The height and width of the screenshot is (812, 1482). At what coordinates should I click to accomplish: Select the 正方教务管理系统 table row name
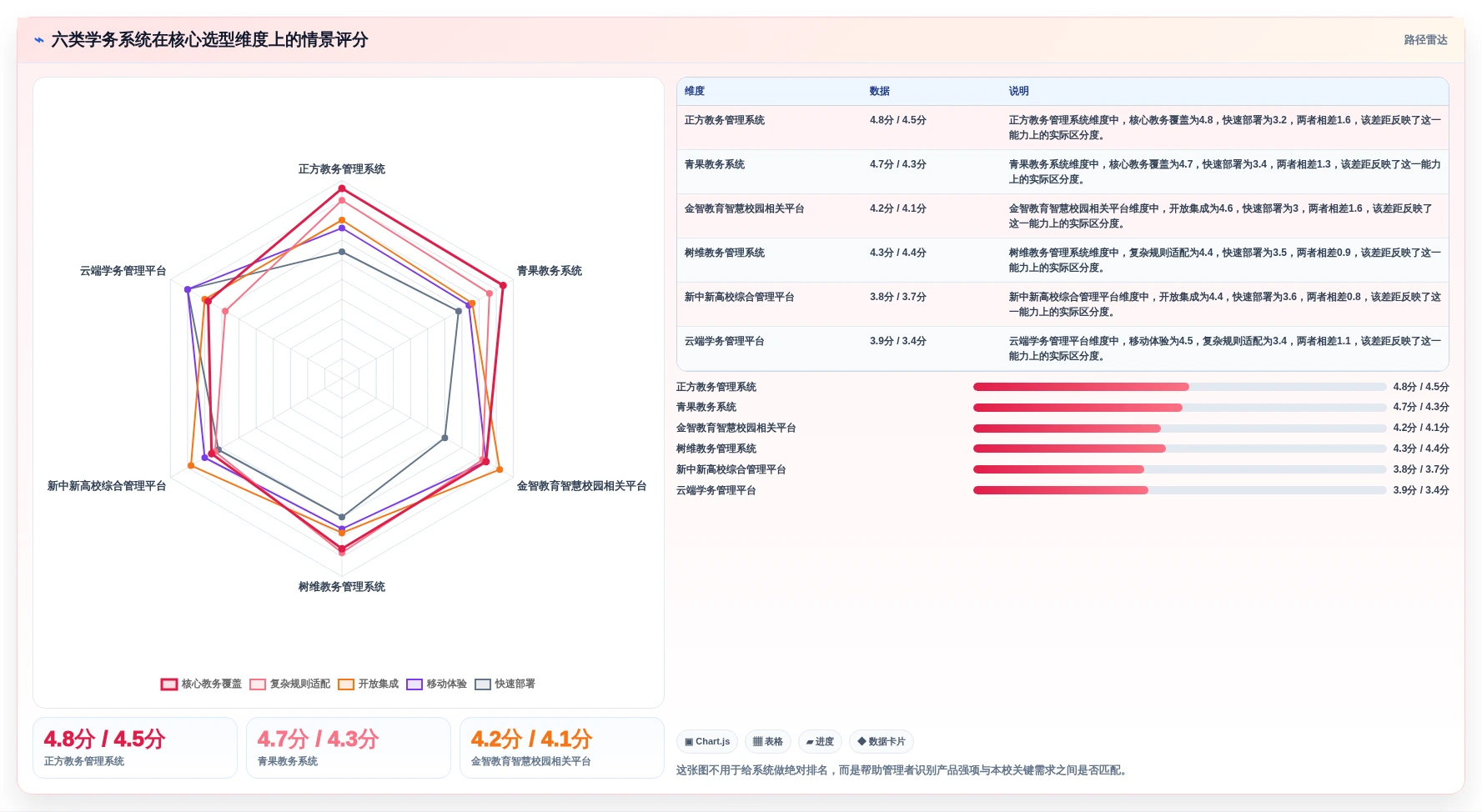[725, 120]
